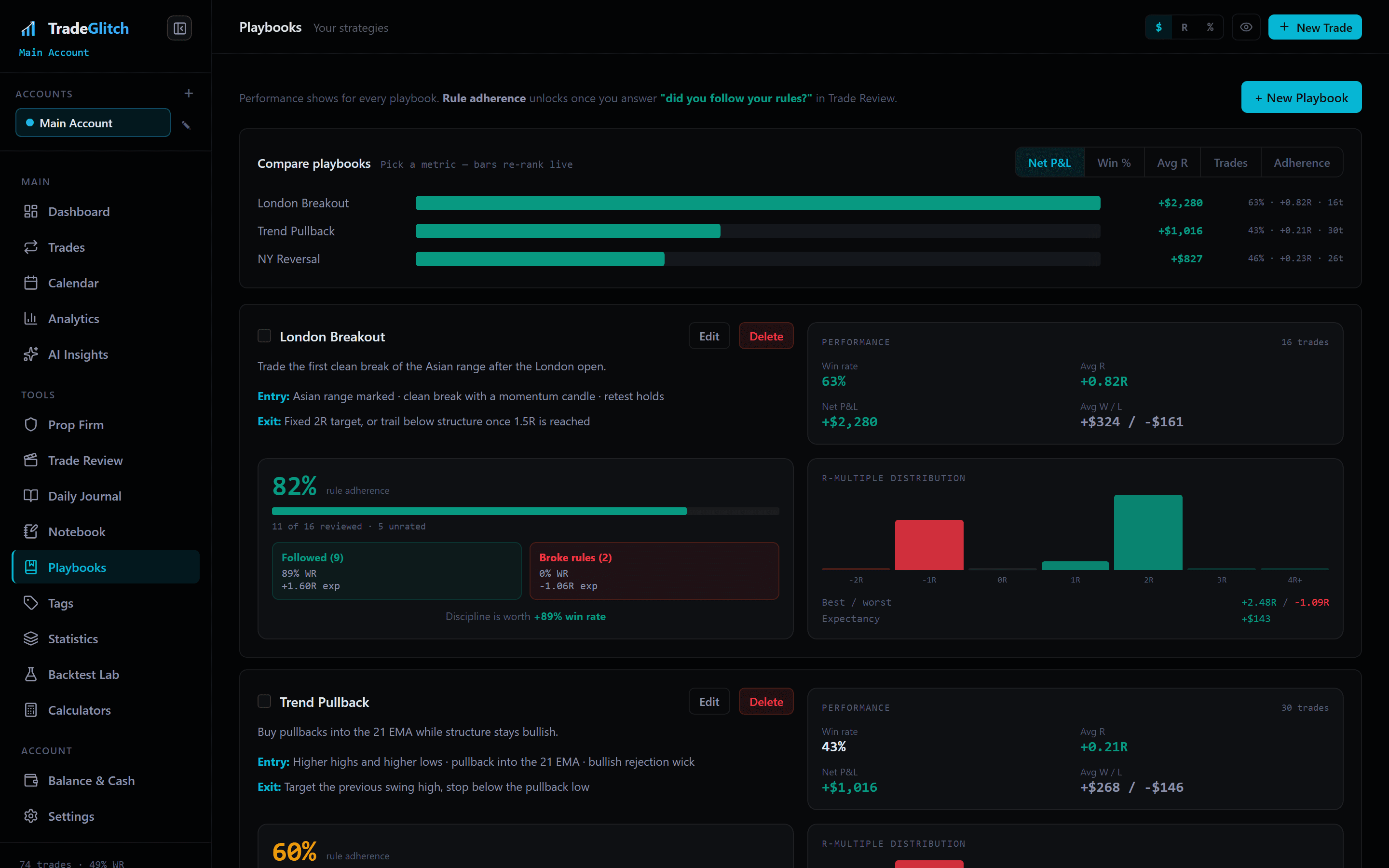Image resolution: width=1389 pixels, height=868 pixels.
Task: Open the Broke rules (2) stats card
Action: coord(654,570)
